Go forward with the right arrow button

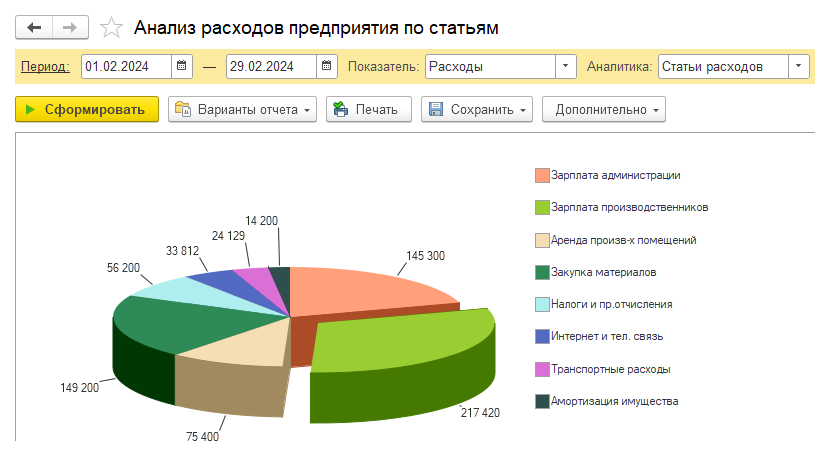[x=70, y=28]
